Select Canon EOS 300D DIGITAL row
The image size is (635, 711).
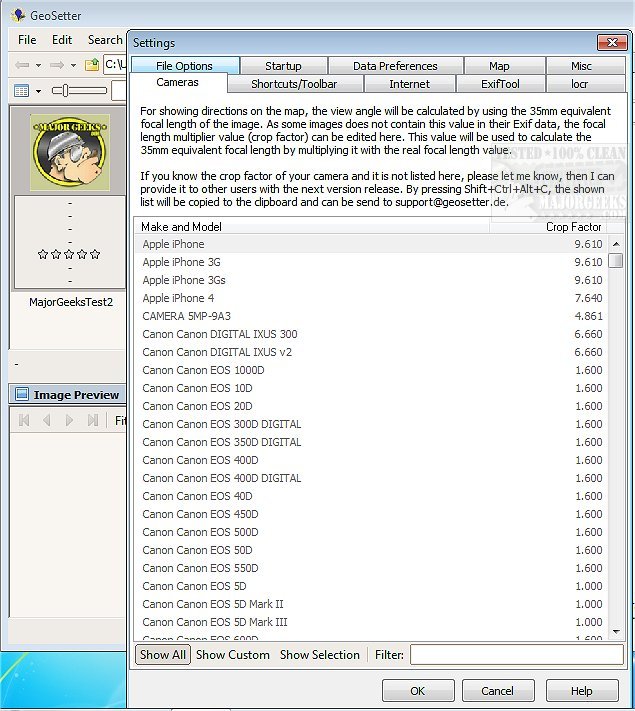[x=371, y=424]
